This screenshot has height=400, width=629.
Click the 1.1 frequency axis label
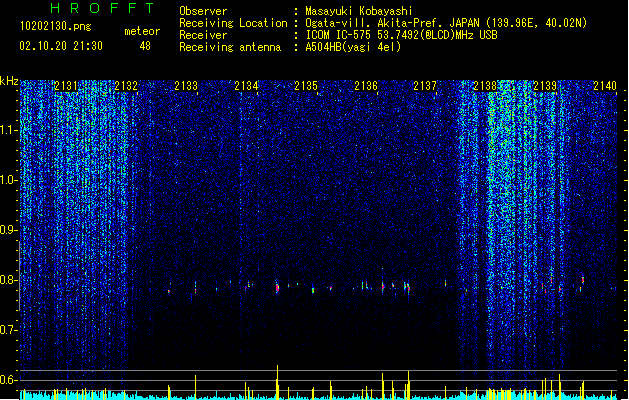click(x=8, y=130)
